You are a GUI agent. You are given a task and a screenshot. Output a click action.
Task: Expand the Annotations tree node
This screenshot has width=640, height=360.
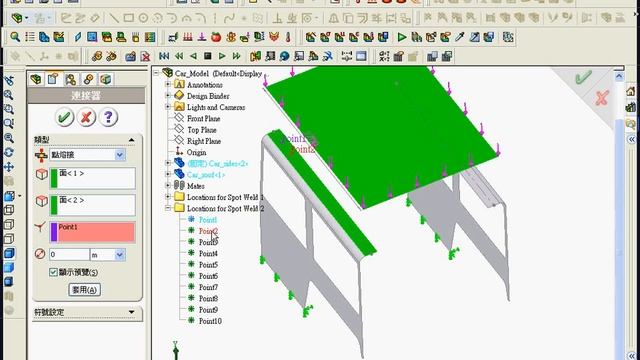pyautogui.click(x=168, y=84)
